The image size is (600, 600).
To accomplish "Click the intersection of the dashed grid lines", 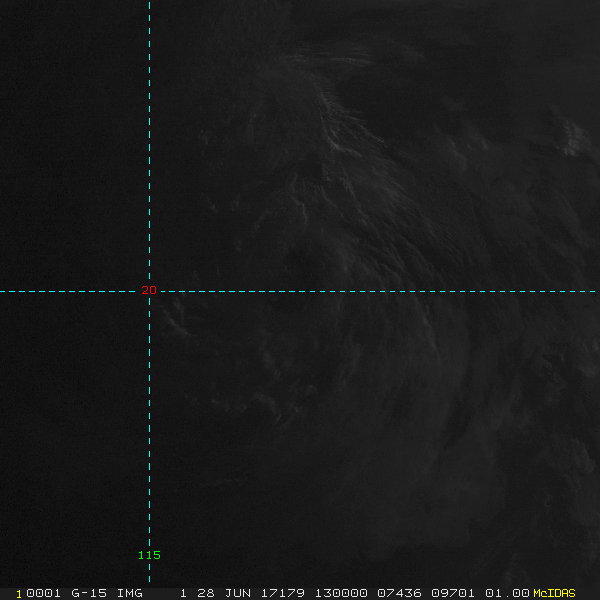I will click(149, 291).
